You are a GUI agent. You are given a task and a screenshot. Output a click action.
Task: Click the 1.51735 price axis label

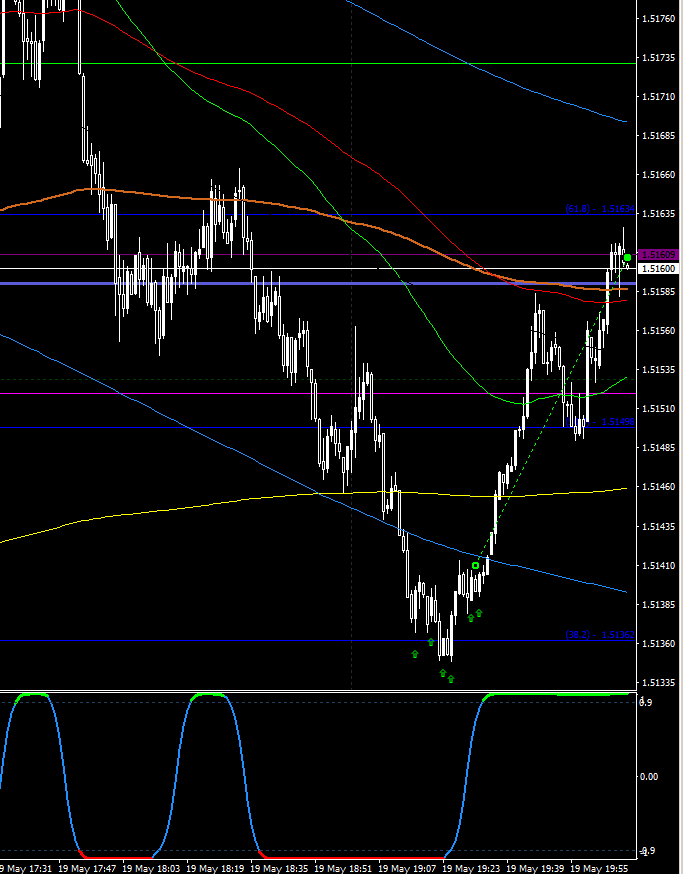point(658,58)
